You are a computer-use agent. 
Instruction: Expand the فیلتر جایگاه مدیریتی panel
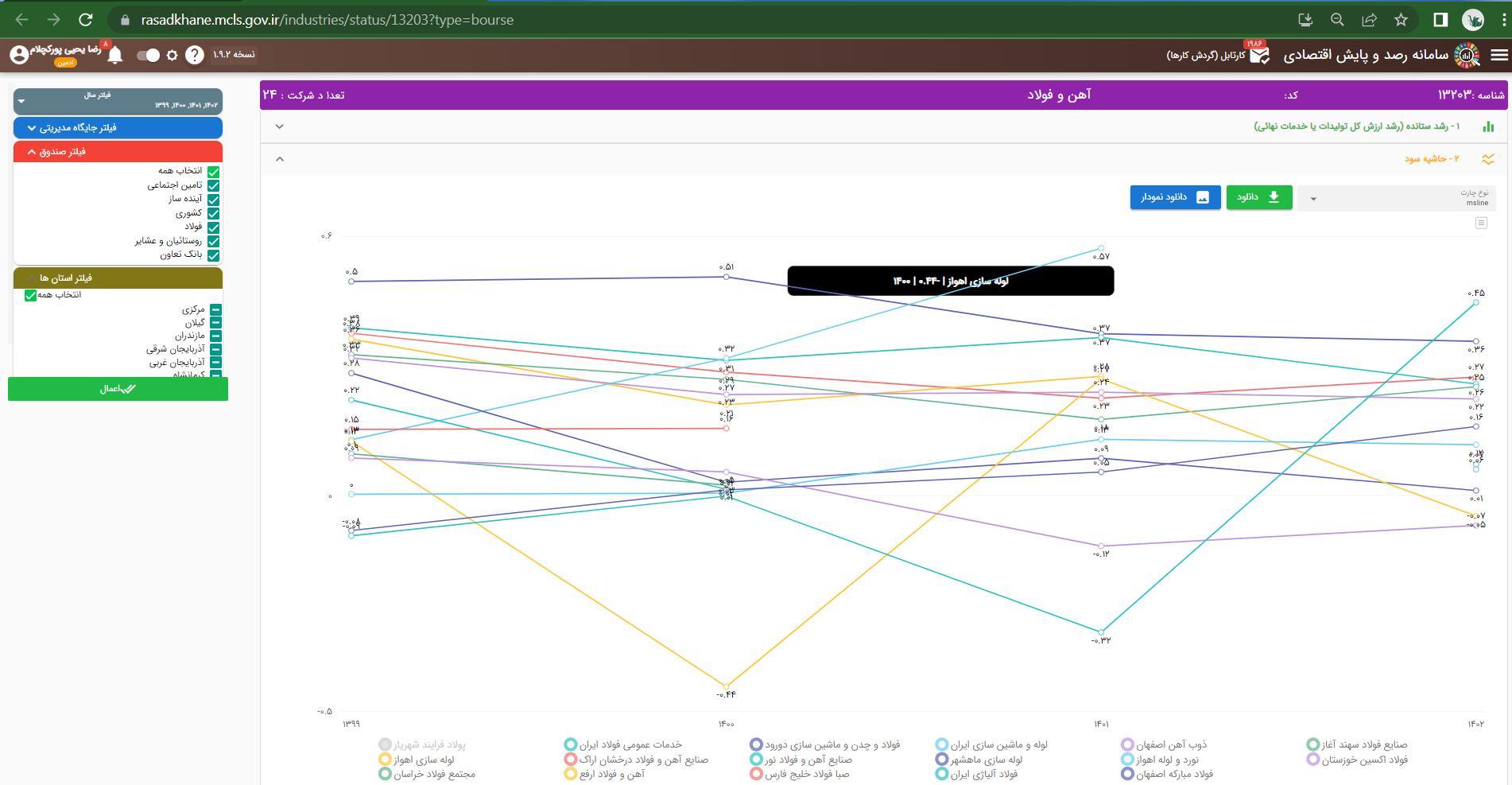[118, 127]
